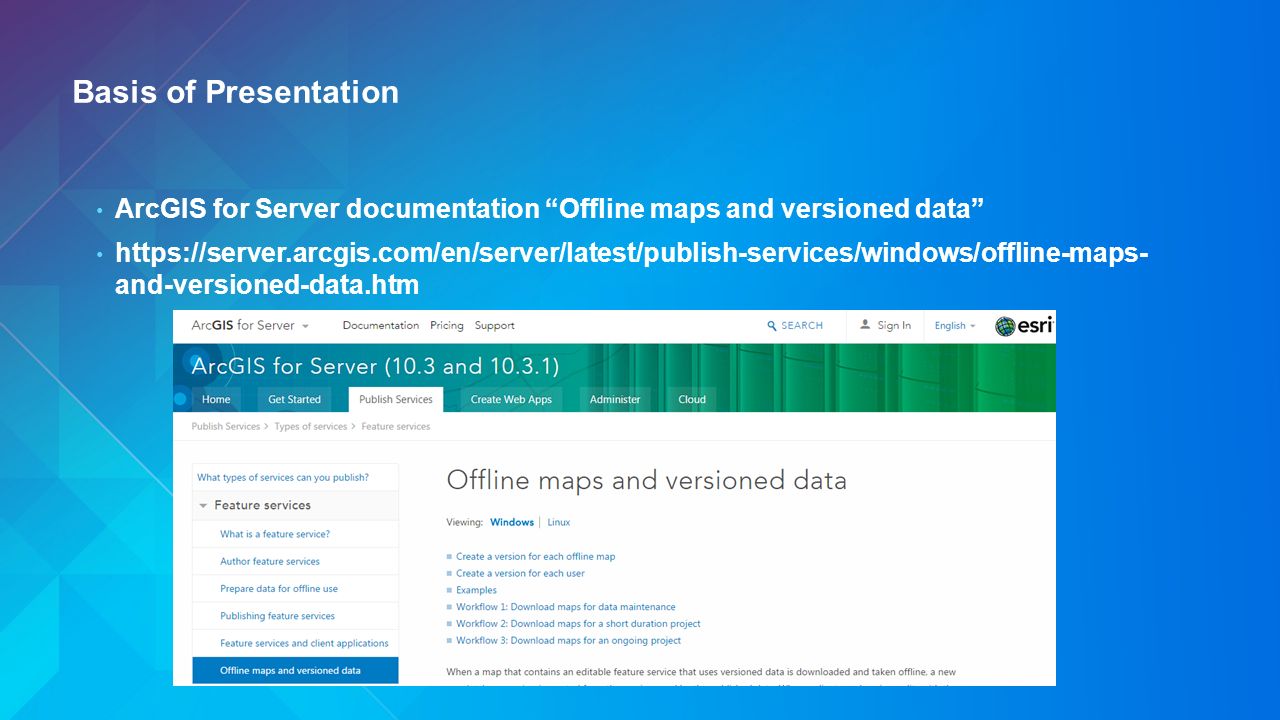The image size is (1280, 720).
Task: Jump to Workflow 1 data maintenance
Action: pos(566,607)
